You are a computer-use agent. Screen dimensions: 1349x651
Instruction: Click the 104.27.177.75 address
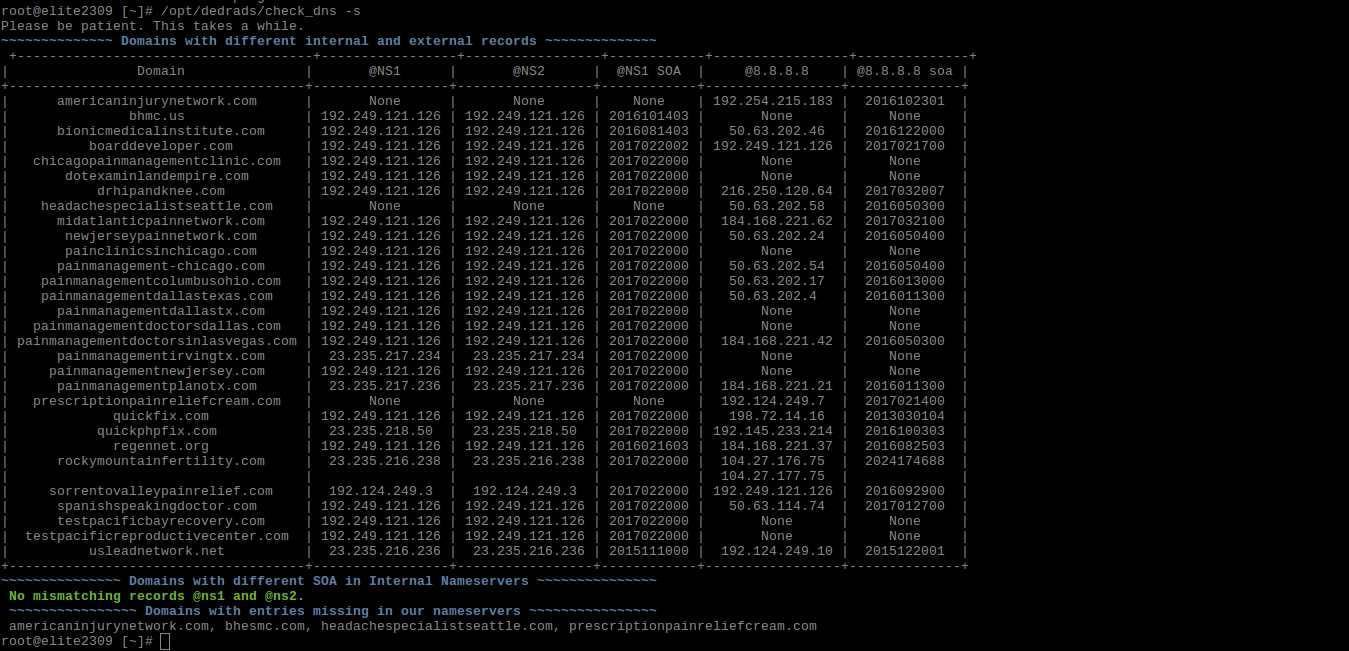click(x=776, y=476)
